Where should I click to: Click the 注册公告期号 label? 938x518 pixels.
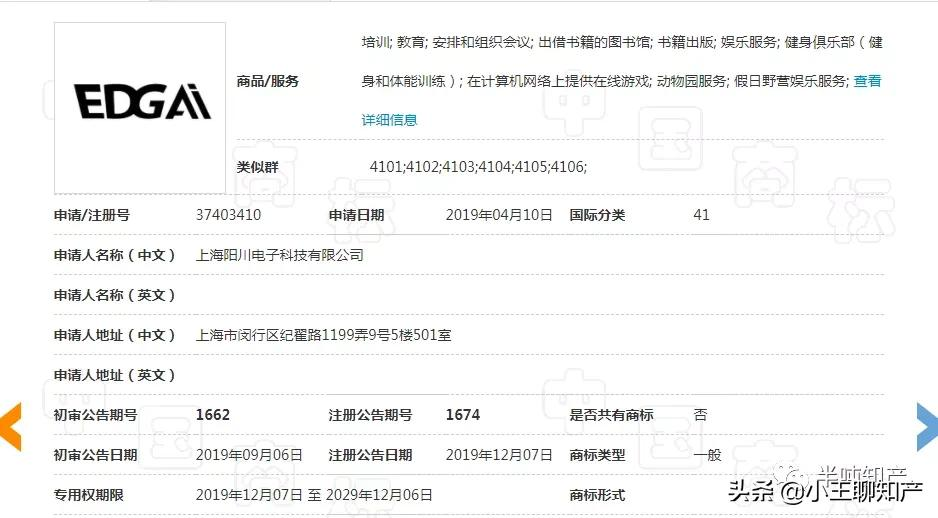click(370, 415)
